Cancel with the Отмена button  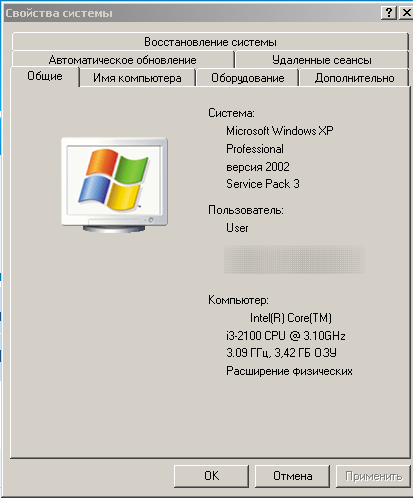click(x=293, y=476)
